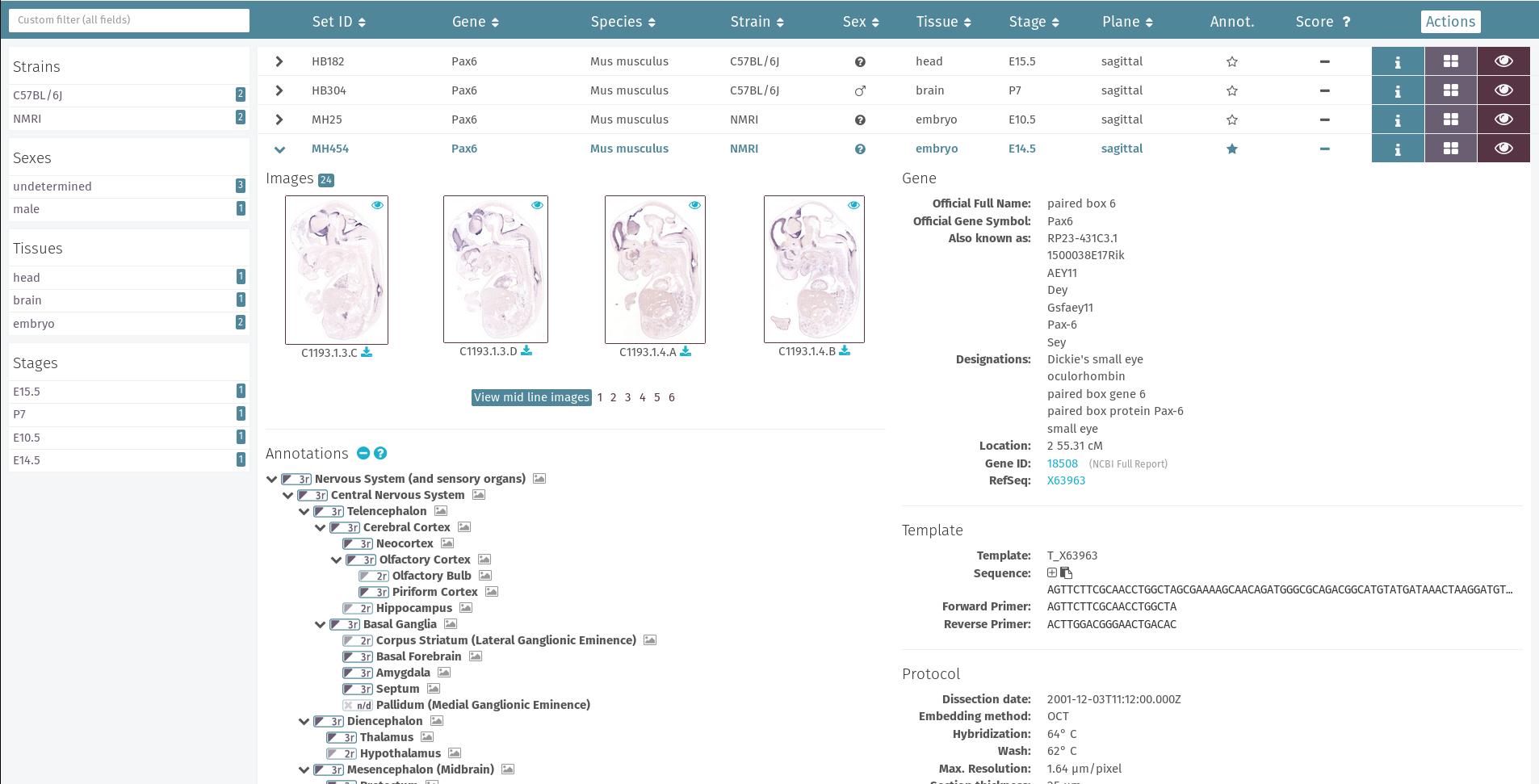Viewport: 1539px width, 784px height.
Task: Toggle annotation star for MH25
Action: click(x=1232, y=119)
